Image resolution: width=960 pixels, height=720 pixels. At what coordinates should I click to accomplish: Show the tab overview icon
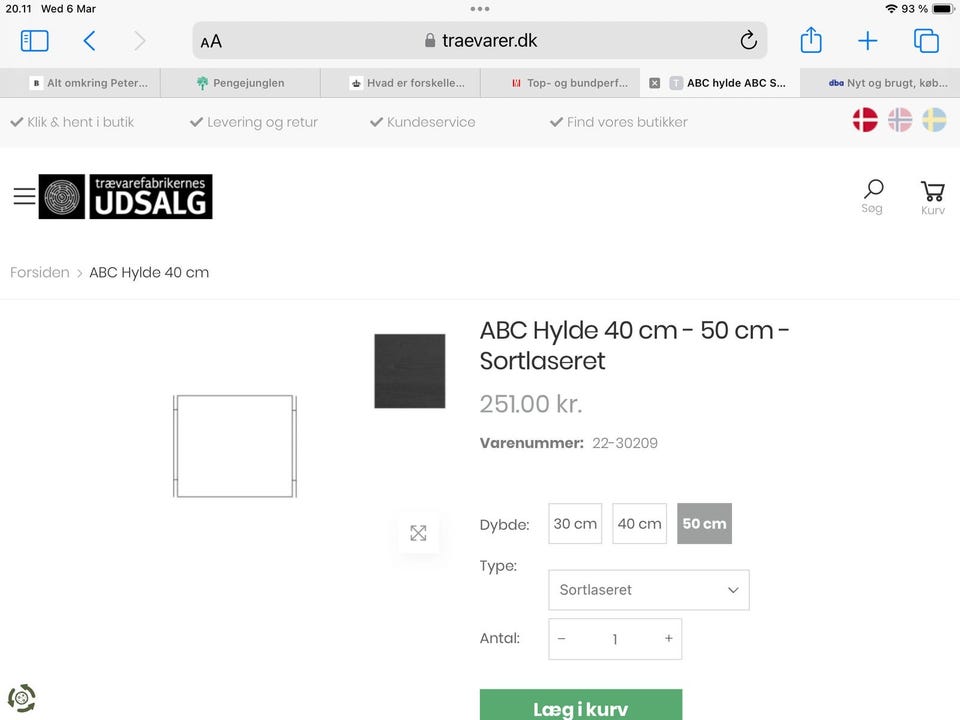[x=926, y=41]
